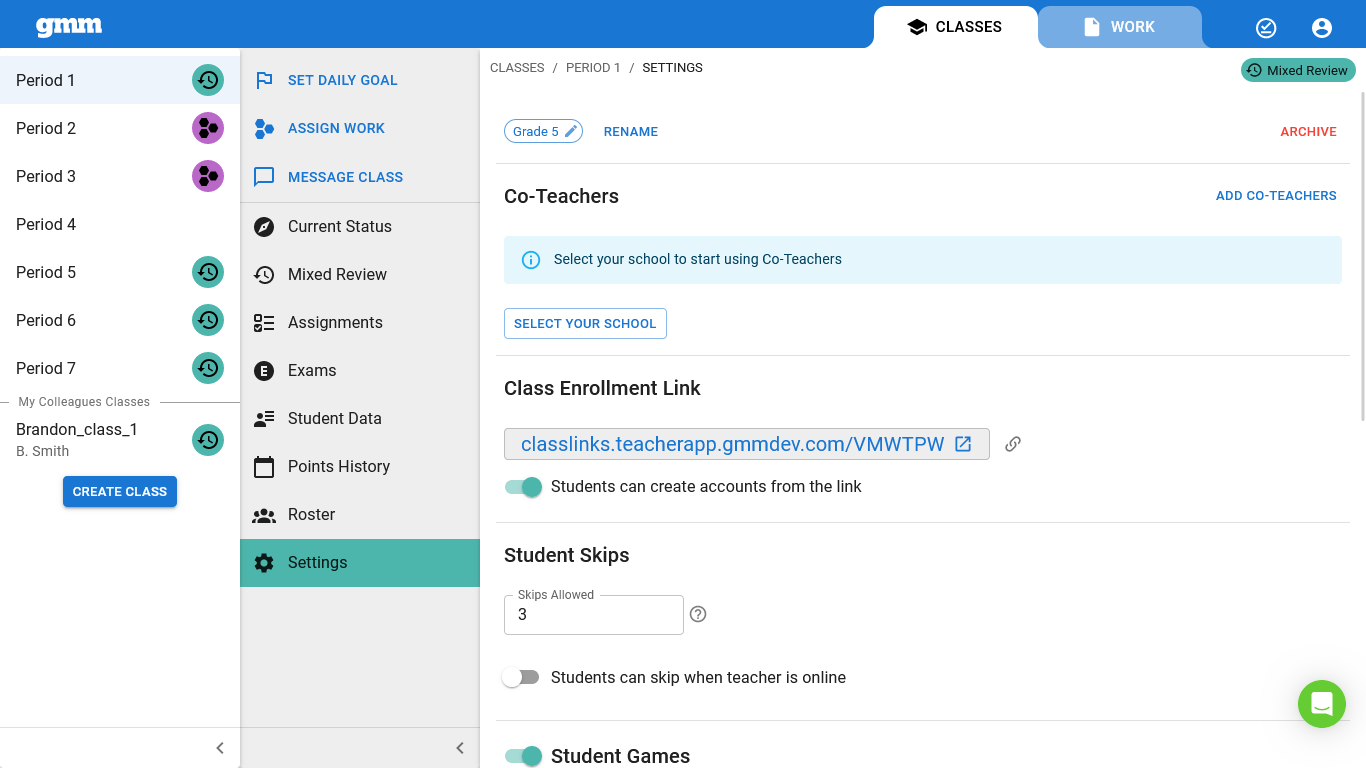Screen dimensions: 1366x768
Task: Open Assignments menu item
Action: (360, 322)
